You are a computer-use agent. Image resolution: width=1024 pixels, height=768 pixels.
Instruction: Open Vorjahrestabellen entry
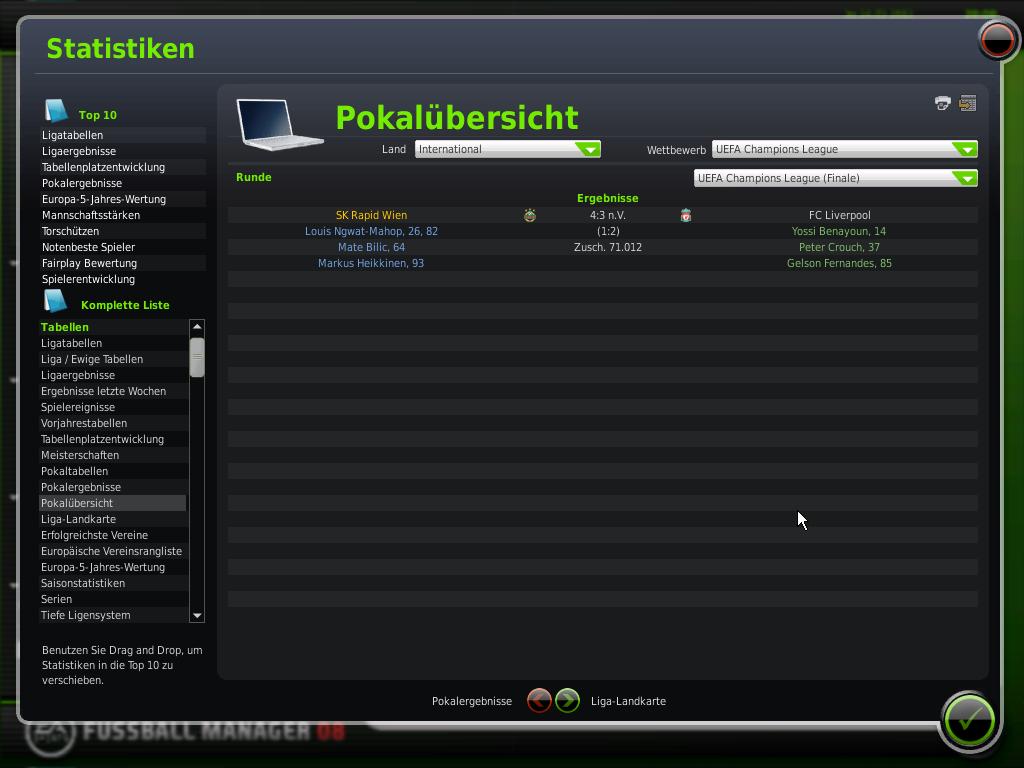pyautogui.click(x=84, y=423)
